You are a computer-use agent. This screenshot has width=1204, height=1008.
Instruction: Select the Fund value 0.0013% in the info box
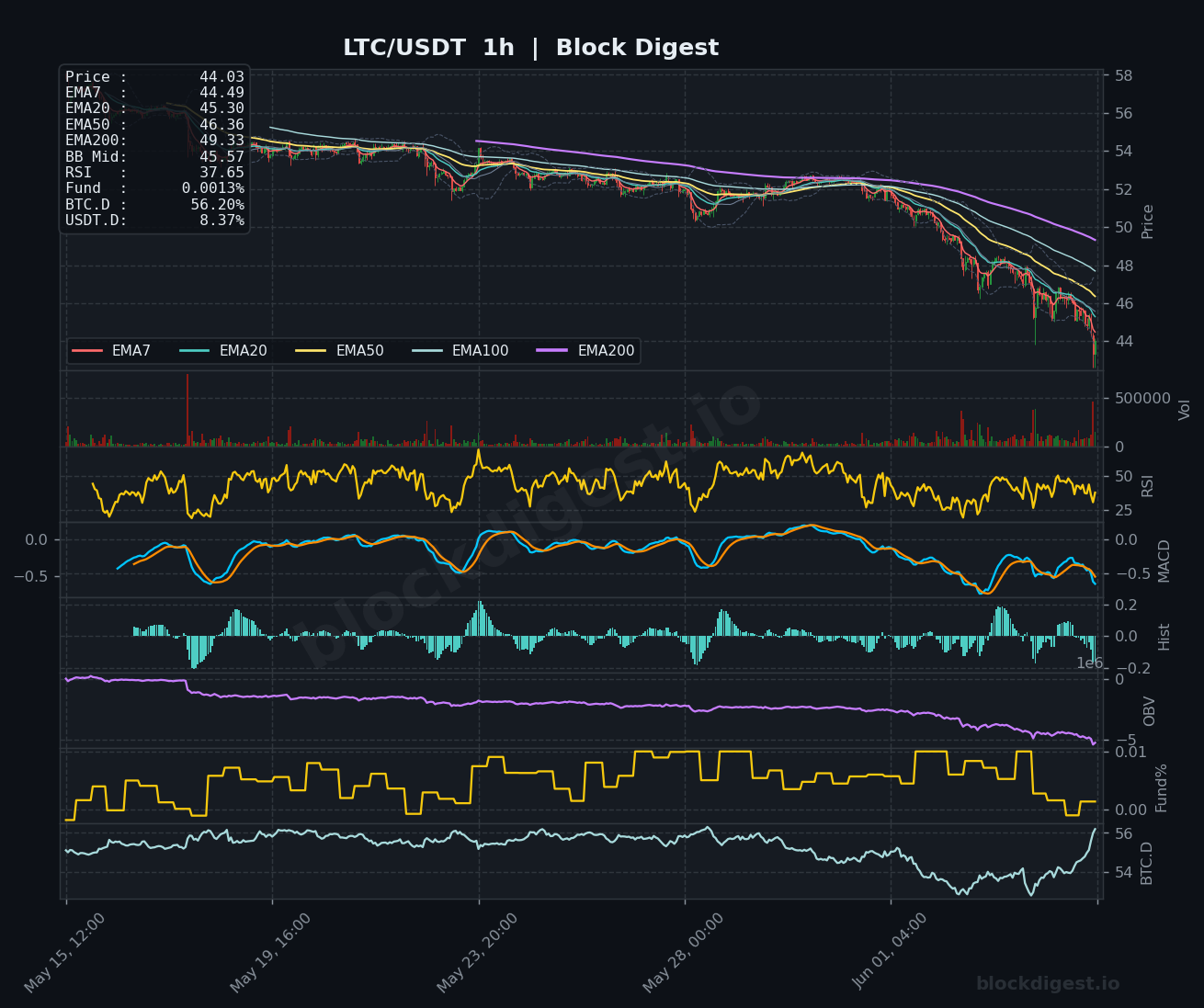click(212, 188)
